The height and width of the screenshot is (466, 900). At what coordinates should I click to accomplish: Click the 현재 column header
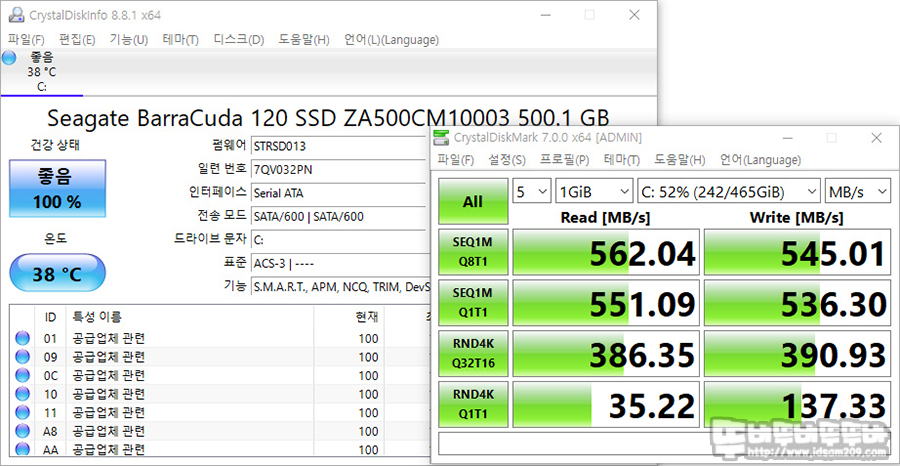[349, 317]
